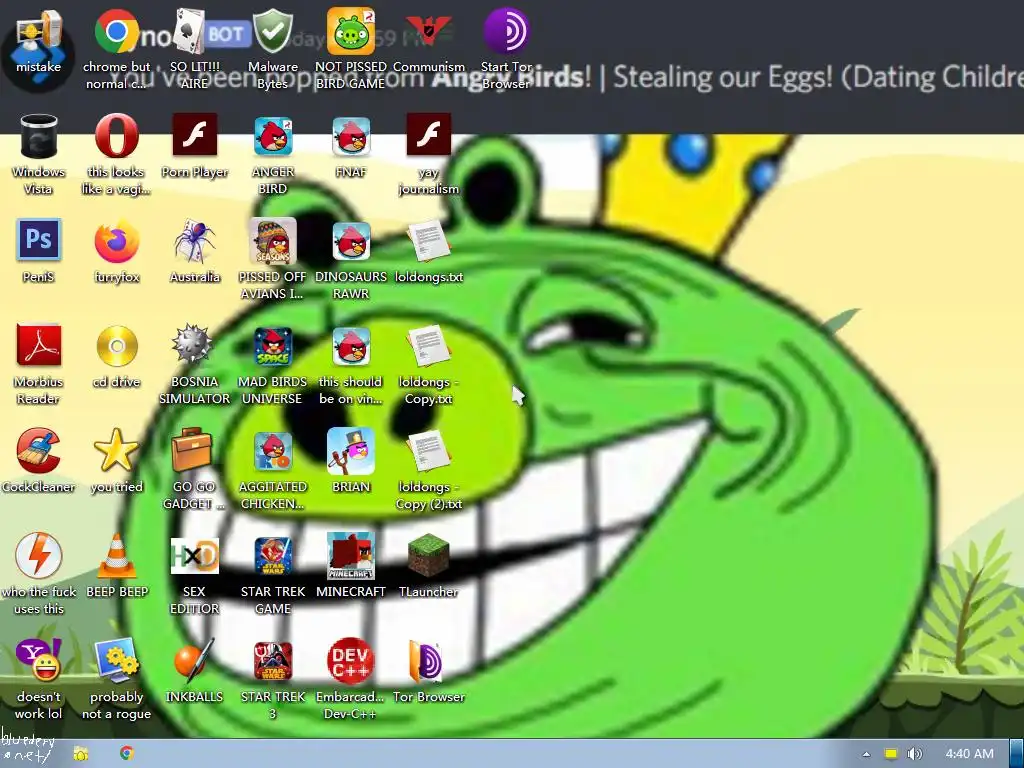Viewport: 1024px width, 768px height.
Task: Click the MINECRAFT Angry Birds icon
Action: coord(351,555)
